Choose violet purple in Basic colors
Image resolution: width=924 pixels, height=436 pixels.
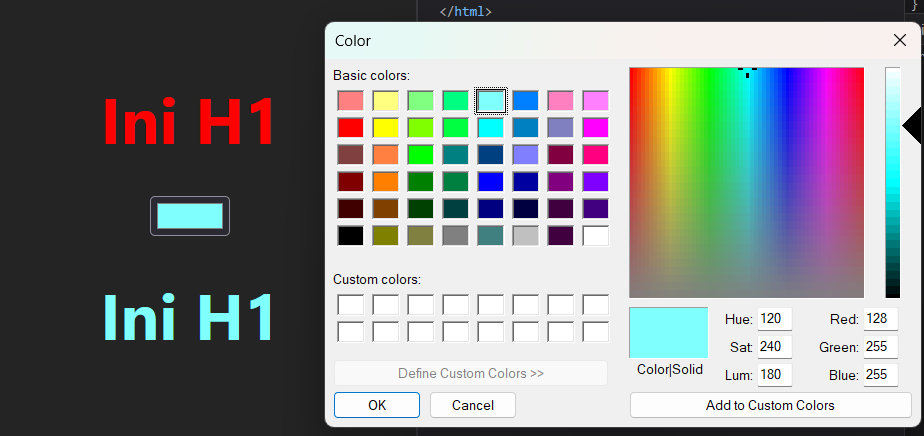click(596, 181)
